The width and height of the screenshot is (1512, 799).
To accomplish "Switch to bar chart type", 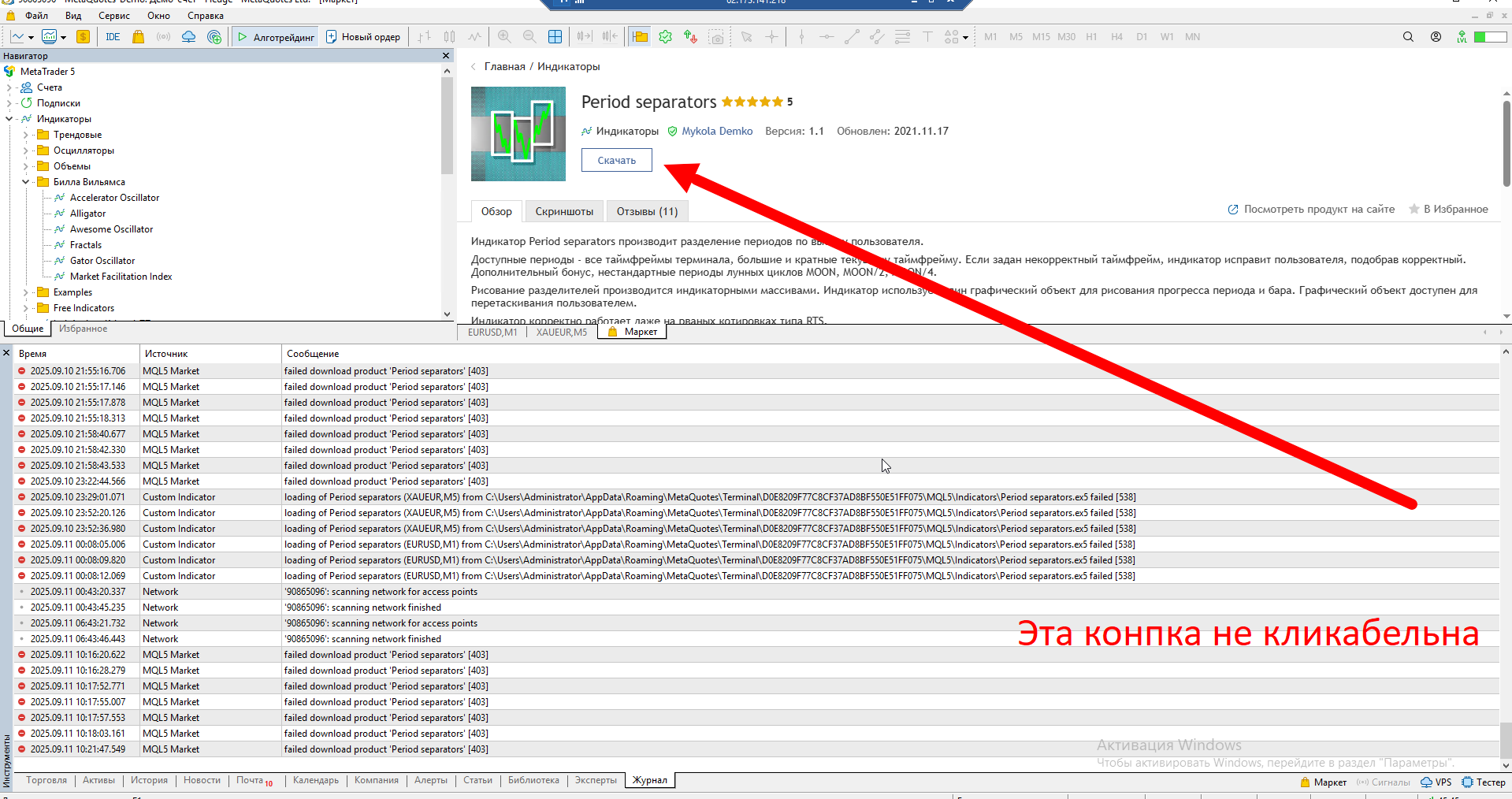I will 424,36.
